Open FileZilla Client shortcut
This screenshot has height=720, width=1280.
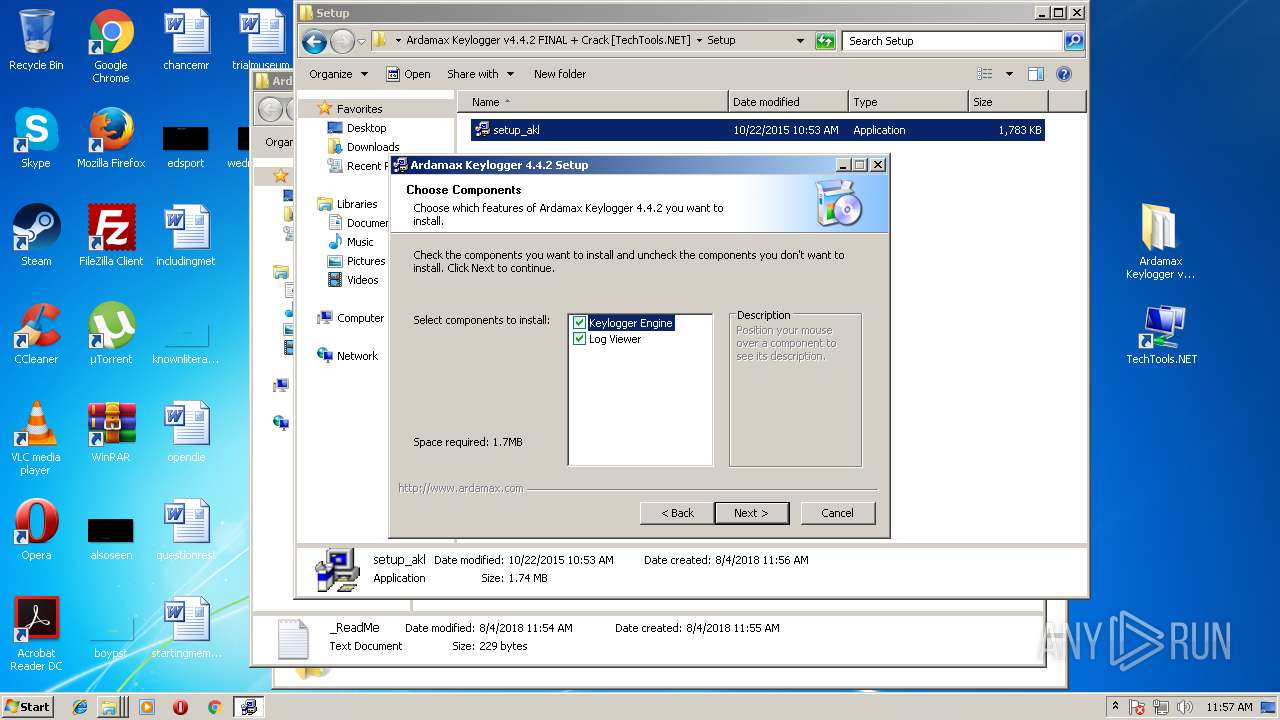111,236
